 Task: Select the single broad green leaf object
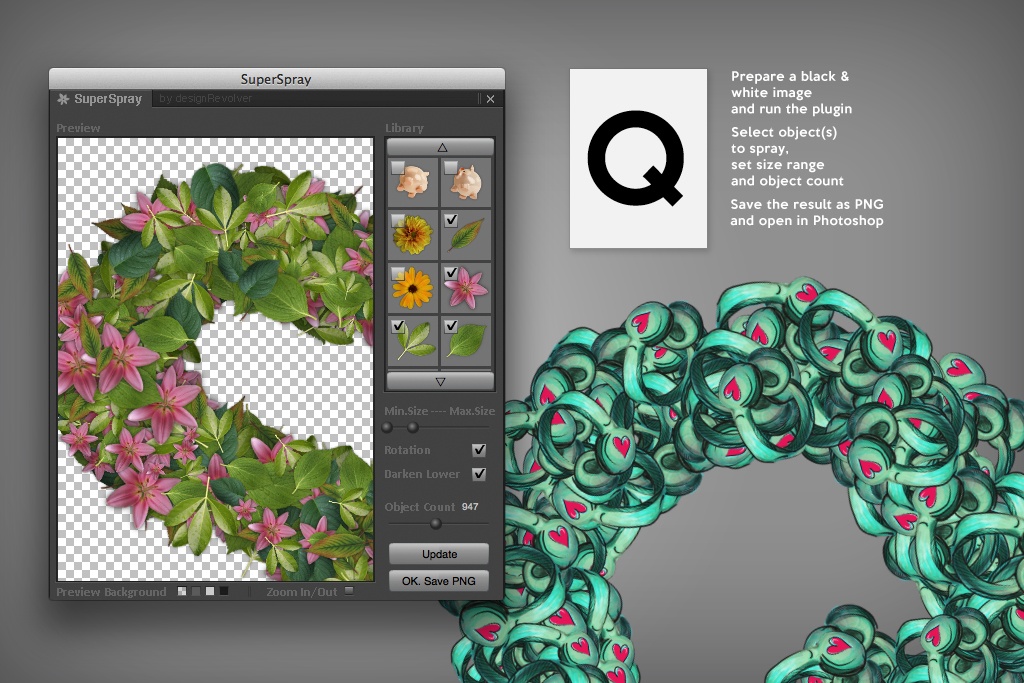coord(466,341)
